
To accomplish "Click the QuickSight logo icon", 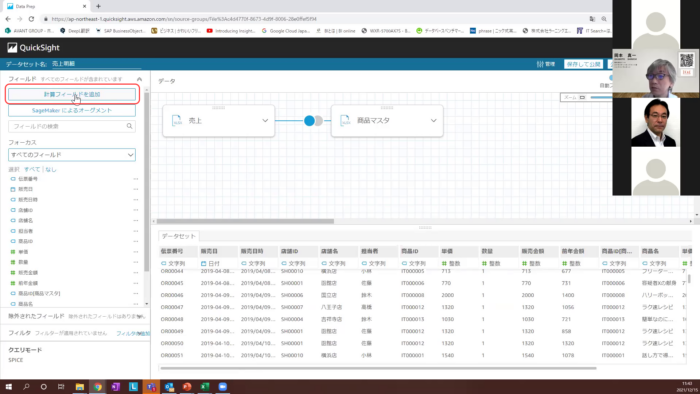I will tap(12, 48).
